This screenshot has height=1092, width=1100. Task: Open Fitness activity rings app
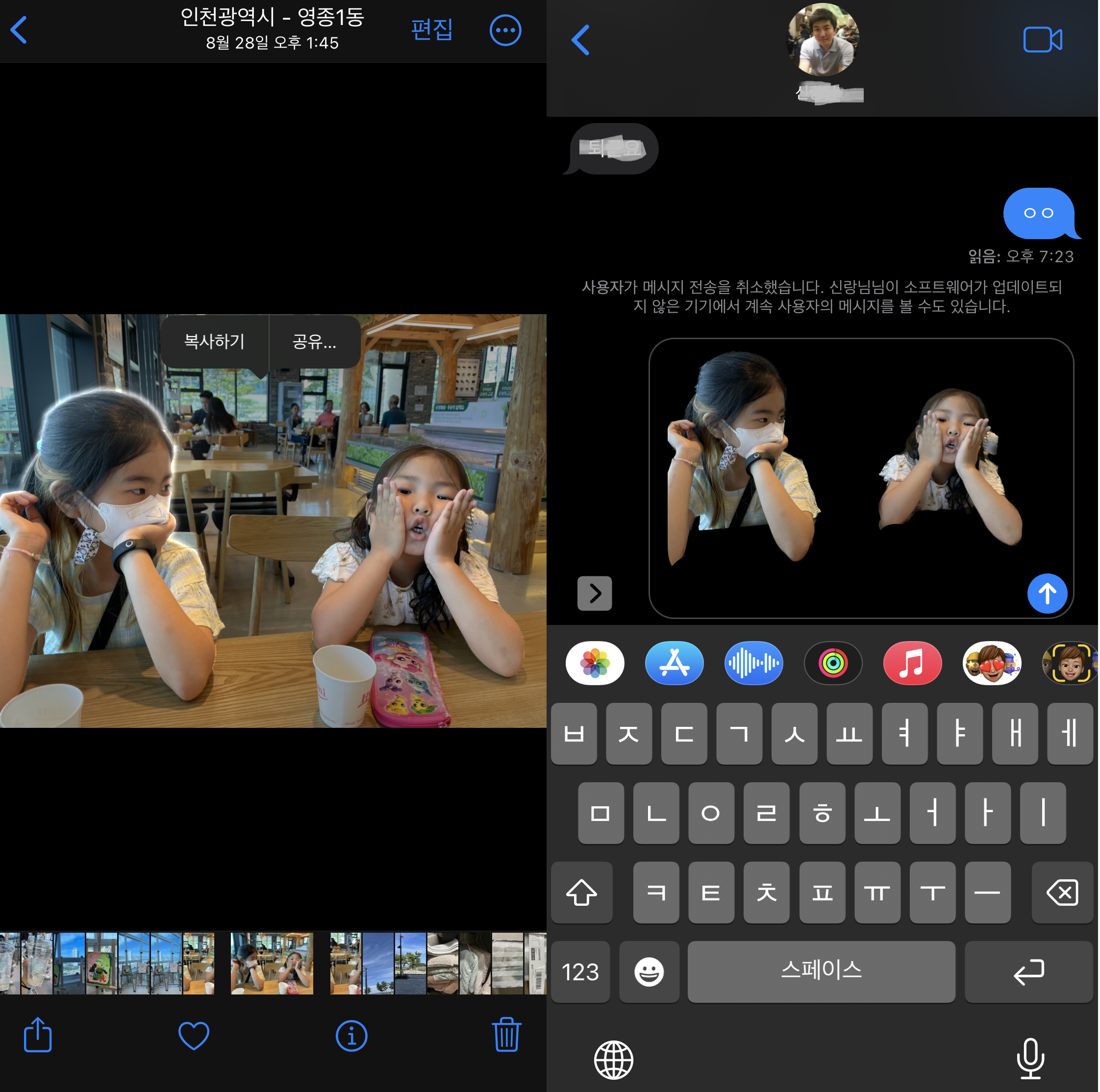(x=832, y=663)
